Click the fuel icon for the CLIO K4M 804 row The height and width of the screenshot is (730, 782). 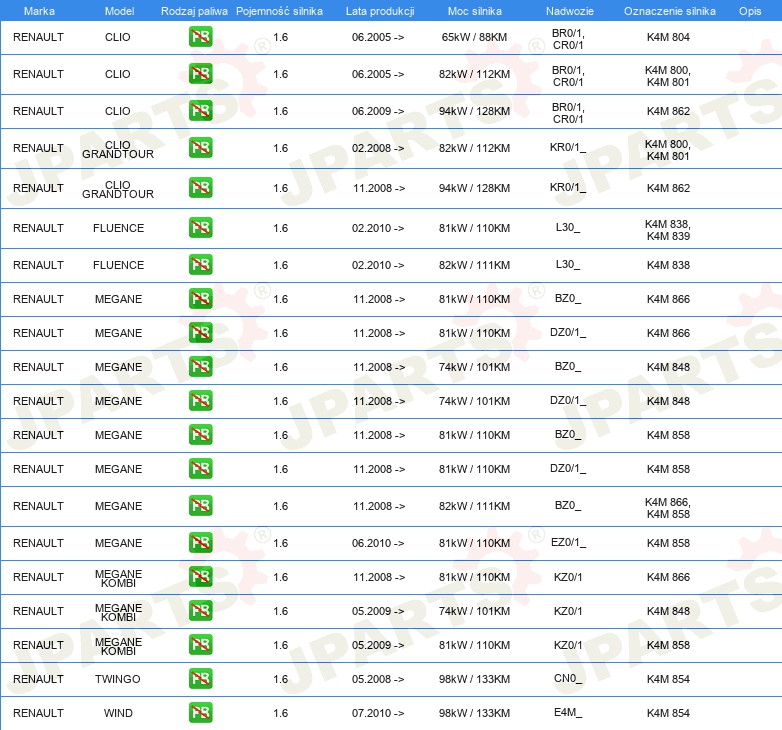pyautogui.click(x=200, y=37)
